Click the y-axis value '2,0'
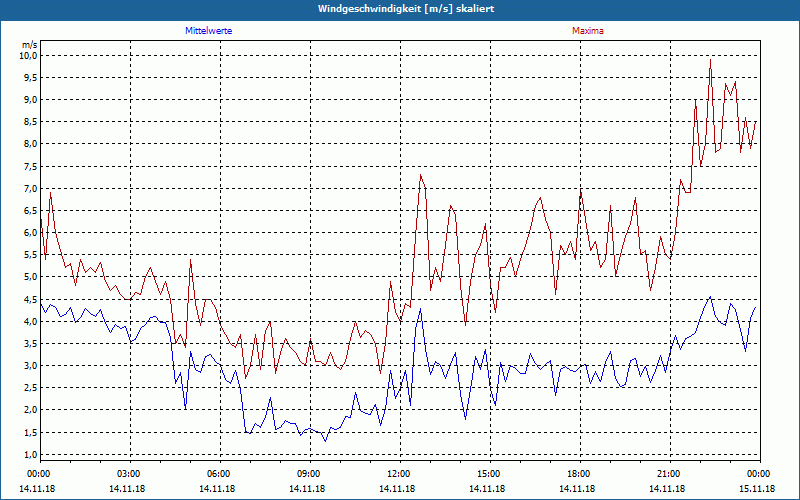 tap(30, 410)
